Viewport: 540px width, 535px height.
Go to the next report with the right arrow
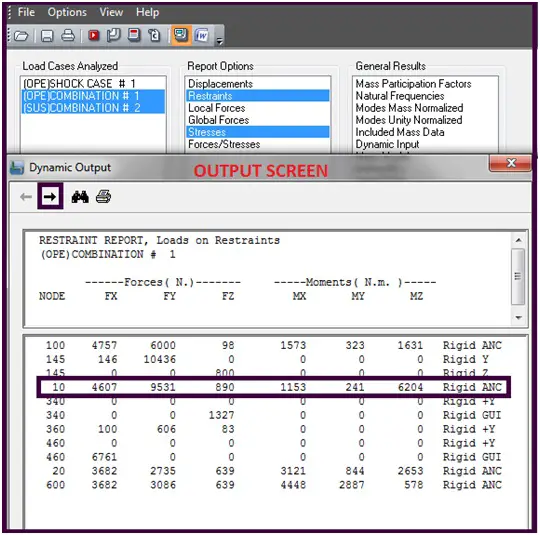click(50, 196)
